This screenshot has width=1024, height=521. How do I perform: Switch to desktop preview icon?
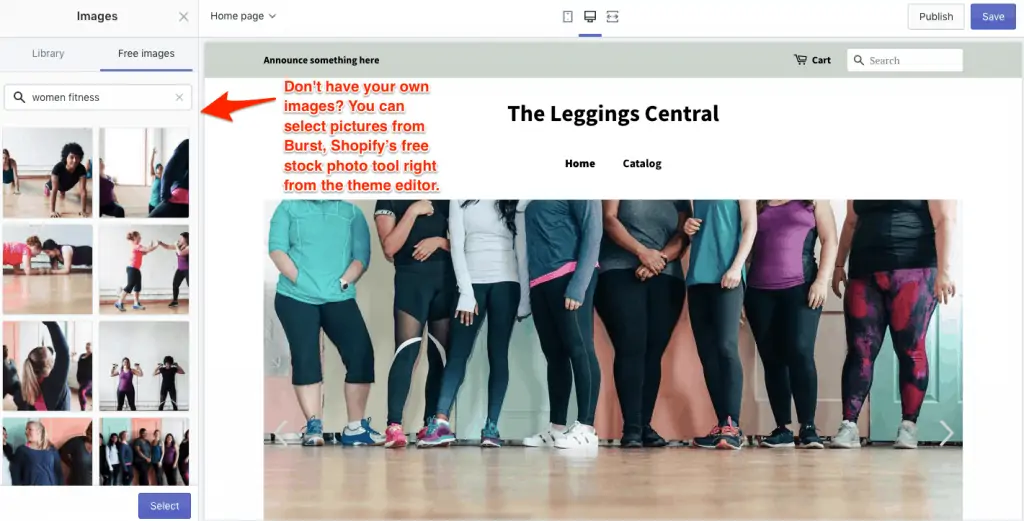590,16
